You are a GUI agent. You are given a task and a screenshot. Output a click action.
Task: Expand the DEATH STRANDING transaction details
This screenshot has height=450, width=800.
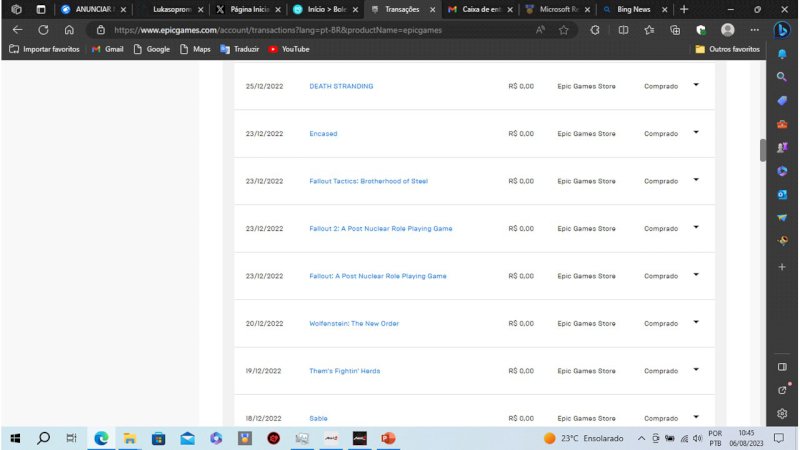click(x=696, y=85)
